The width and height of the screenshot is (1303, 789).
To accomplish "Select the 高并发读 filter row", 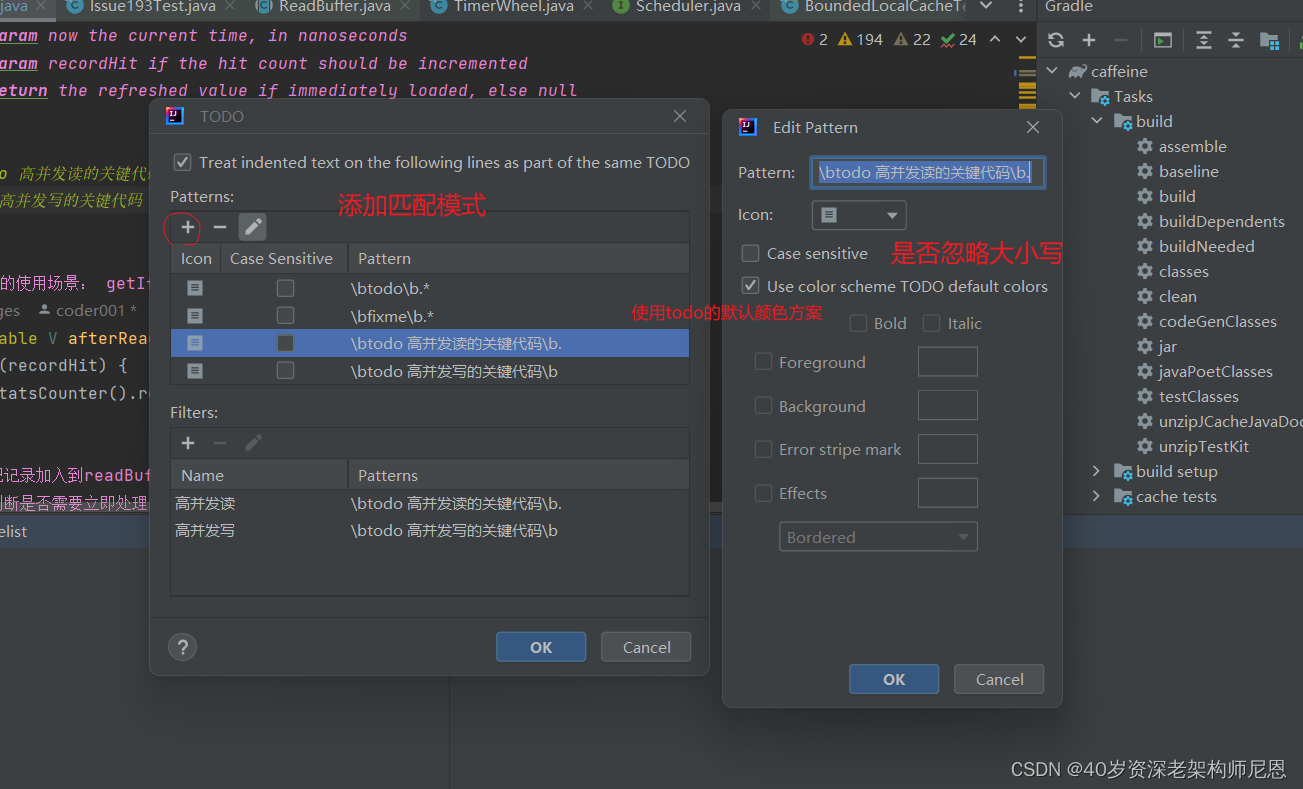I will coord(430,503).
